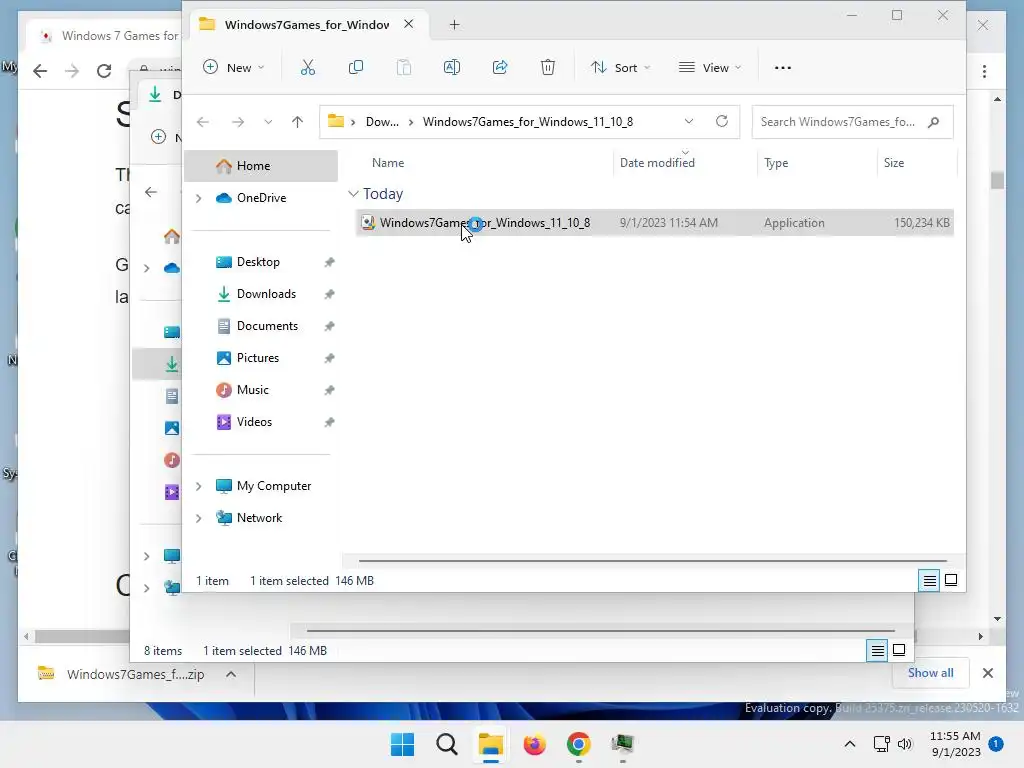Click the rightmost pinned app icon on the taskbar

point(622,744)
